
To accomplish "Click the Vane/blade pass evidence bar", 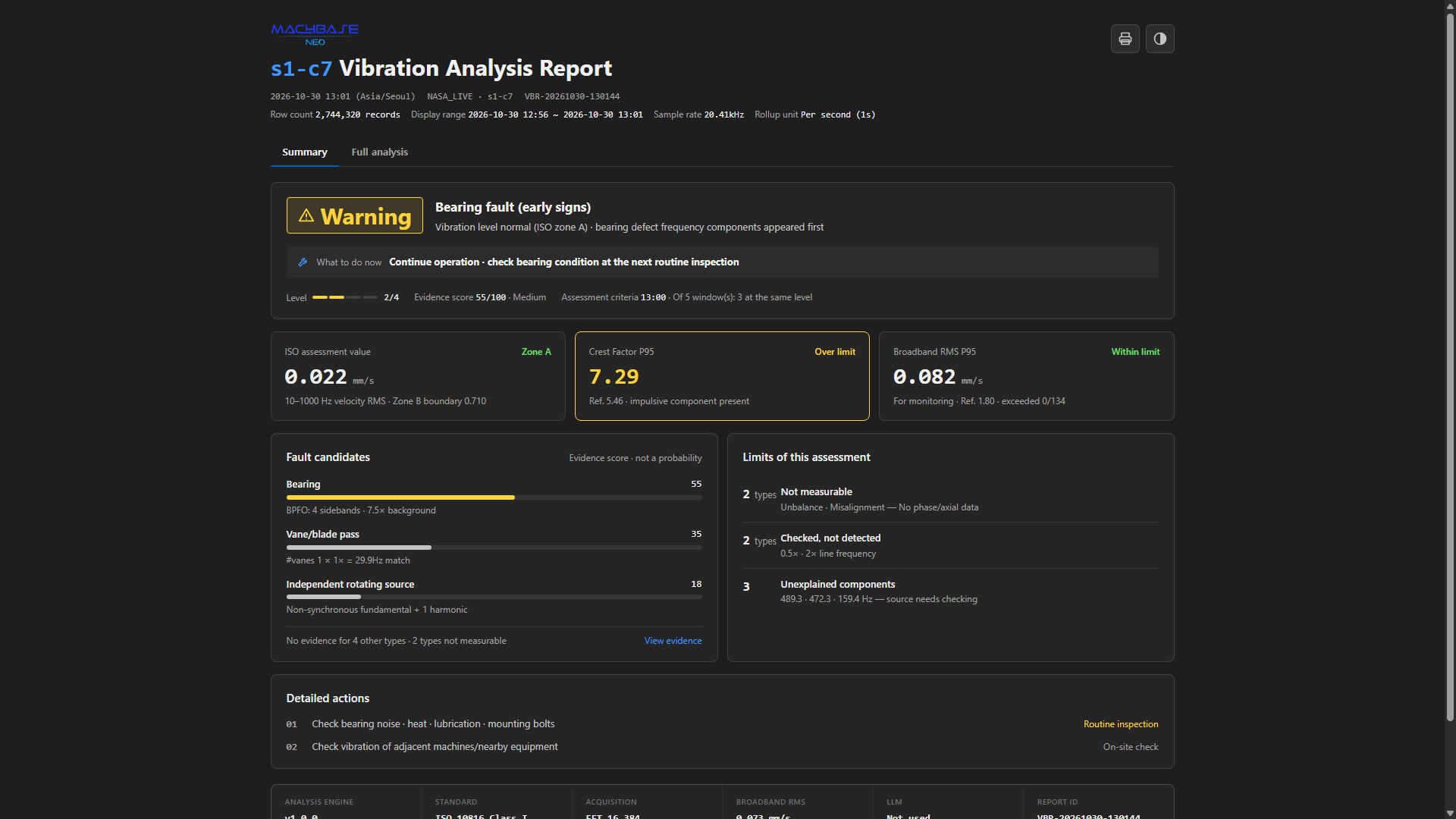I will [494, 548].
